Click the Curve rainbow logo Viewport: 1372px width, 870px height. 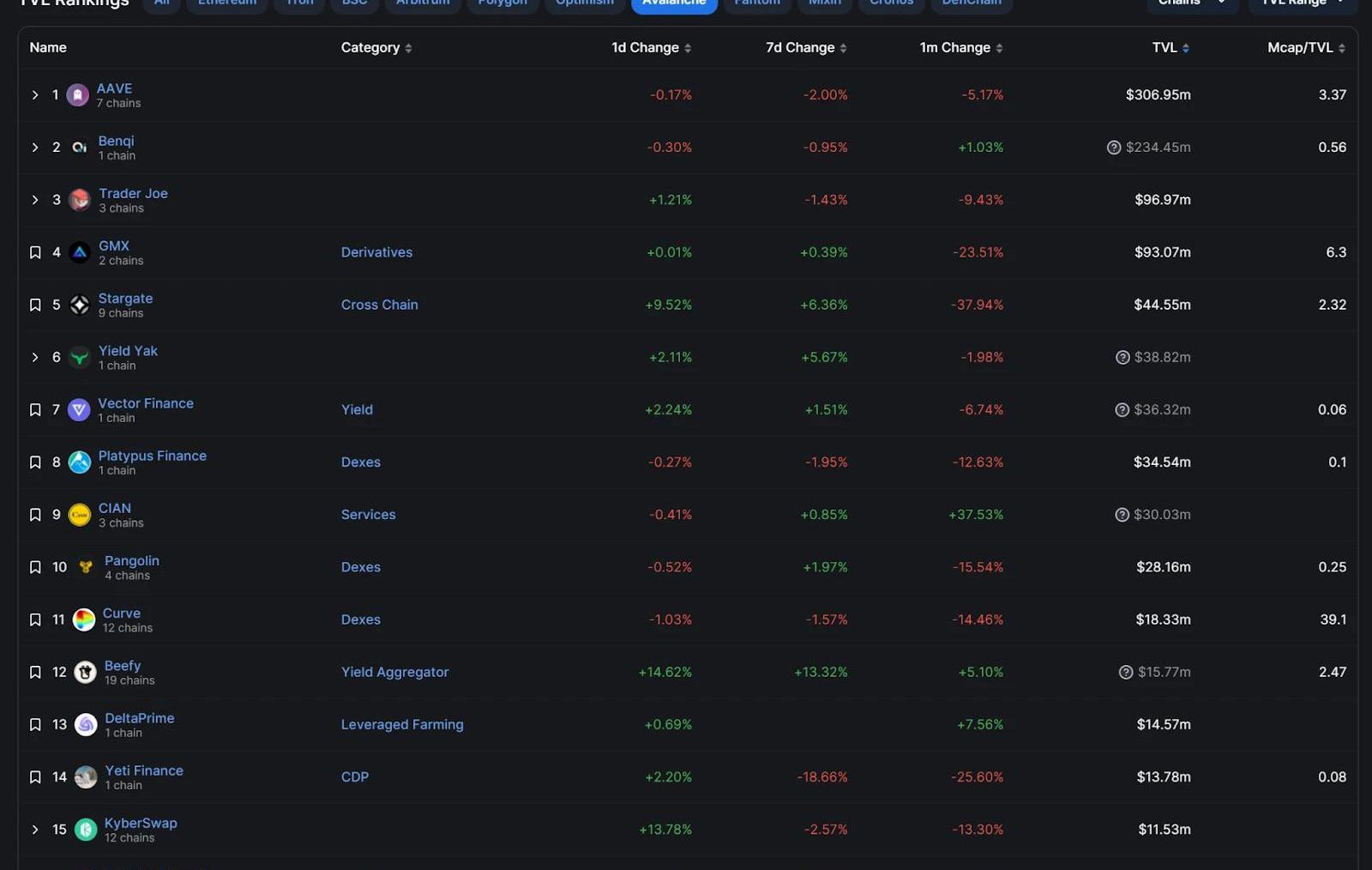pos(84,619)
